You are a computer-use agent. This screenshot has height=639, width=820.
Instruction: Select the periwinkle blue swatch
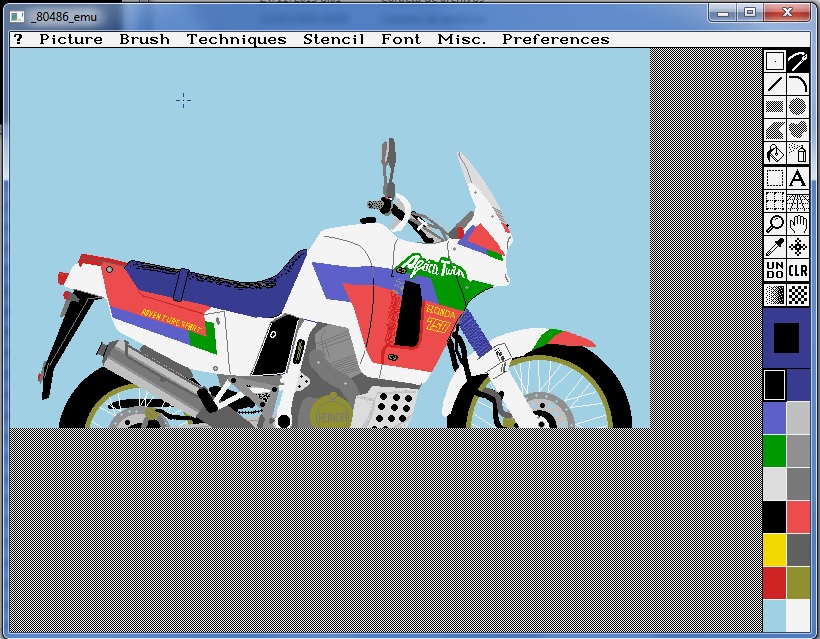[775, 418]
